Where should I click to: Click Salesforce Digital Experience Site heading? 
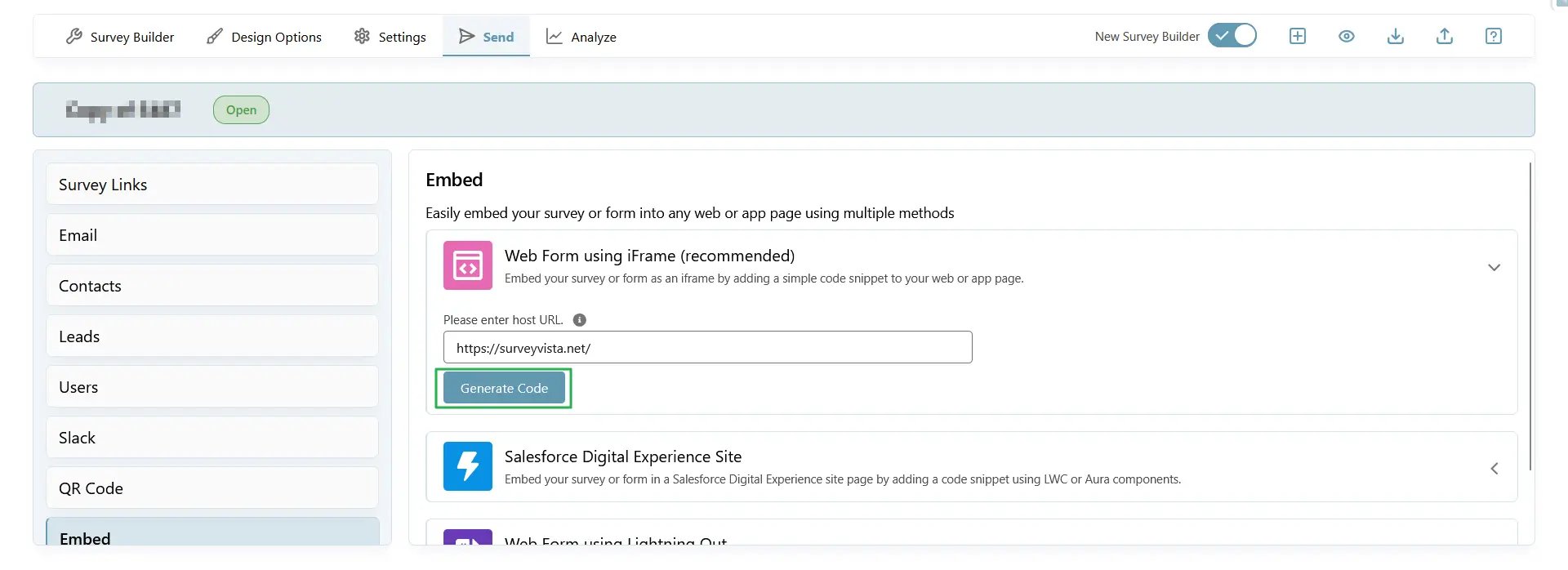click(x=623, y=456)
